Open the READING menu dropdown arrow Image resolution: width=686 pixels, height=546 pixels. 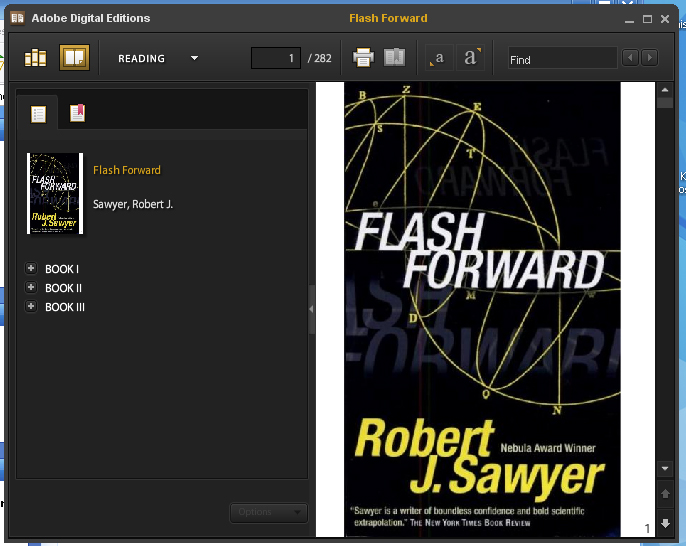pos(195,58)
